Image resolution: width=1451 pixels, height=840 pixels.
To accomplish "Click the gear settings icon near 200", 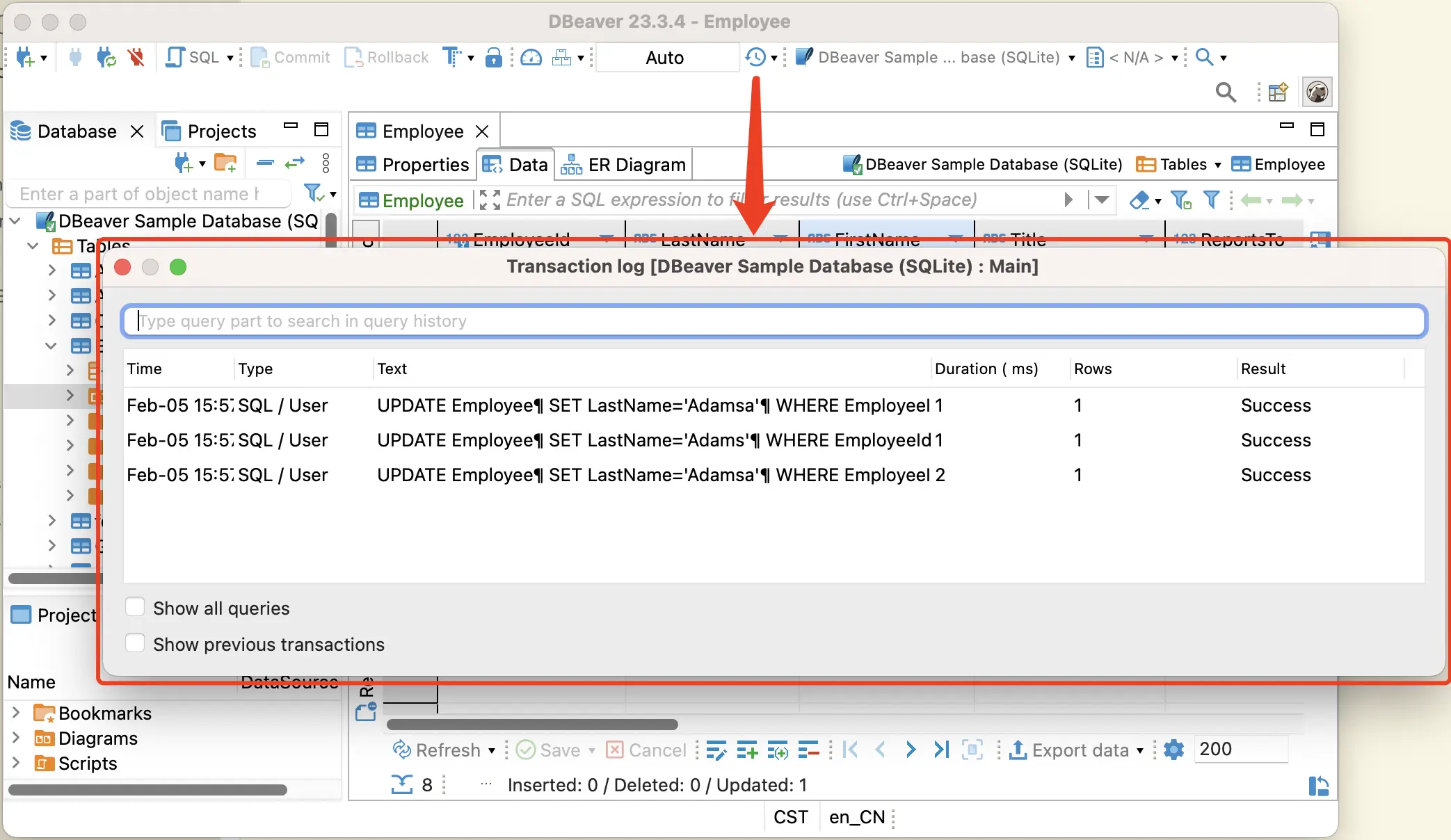I will pos(1173,750).
